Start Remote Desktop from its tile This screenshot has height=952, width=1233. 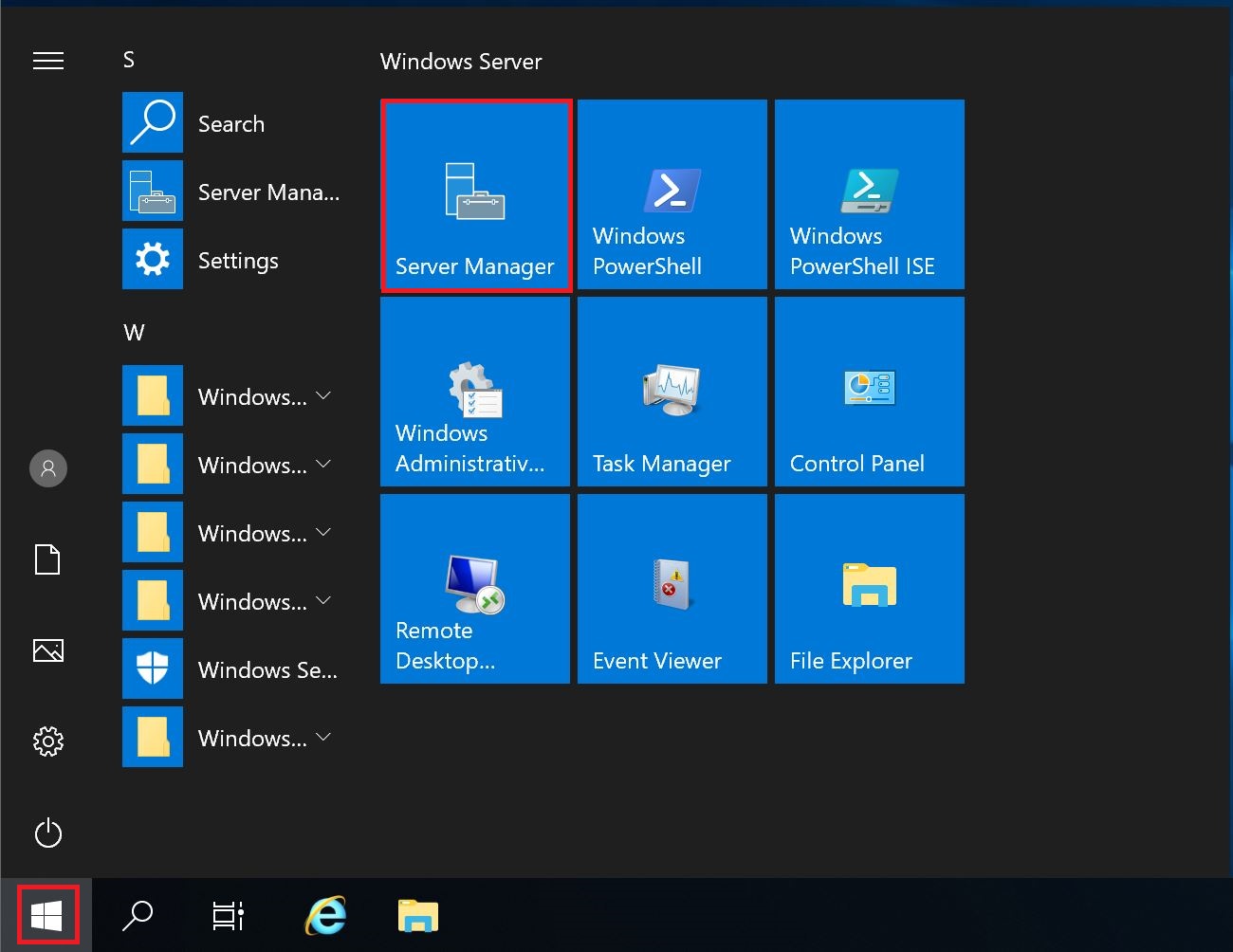point(474,589)
